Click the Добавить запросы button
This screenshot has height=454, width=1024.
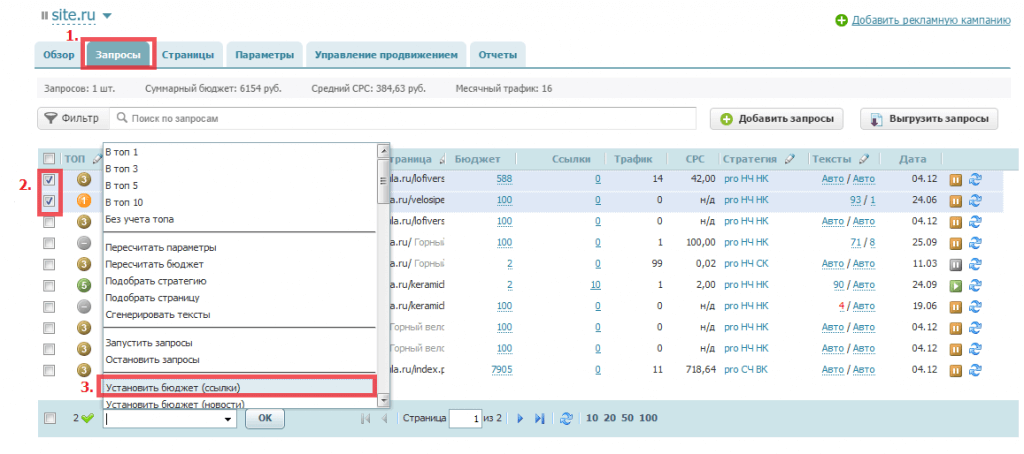click(776, 120)
